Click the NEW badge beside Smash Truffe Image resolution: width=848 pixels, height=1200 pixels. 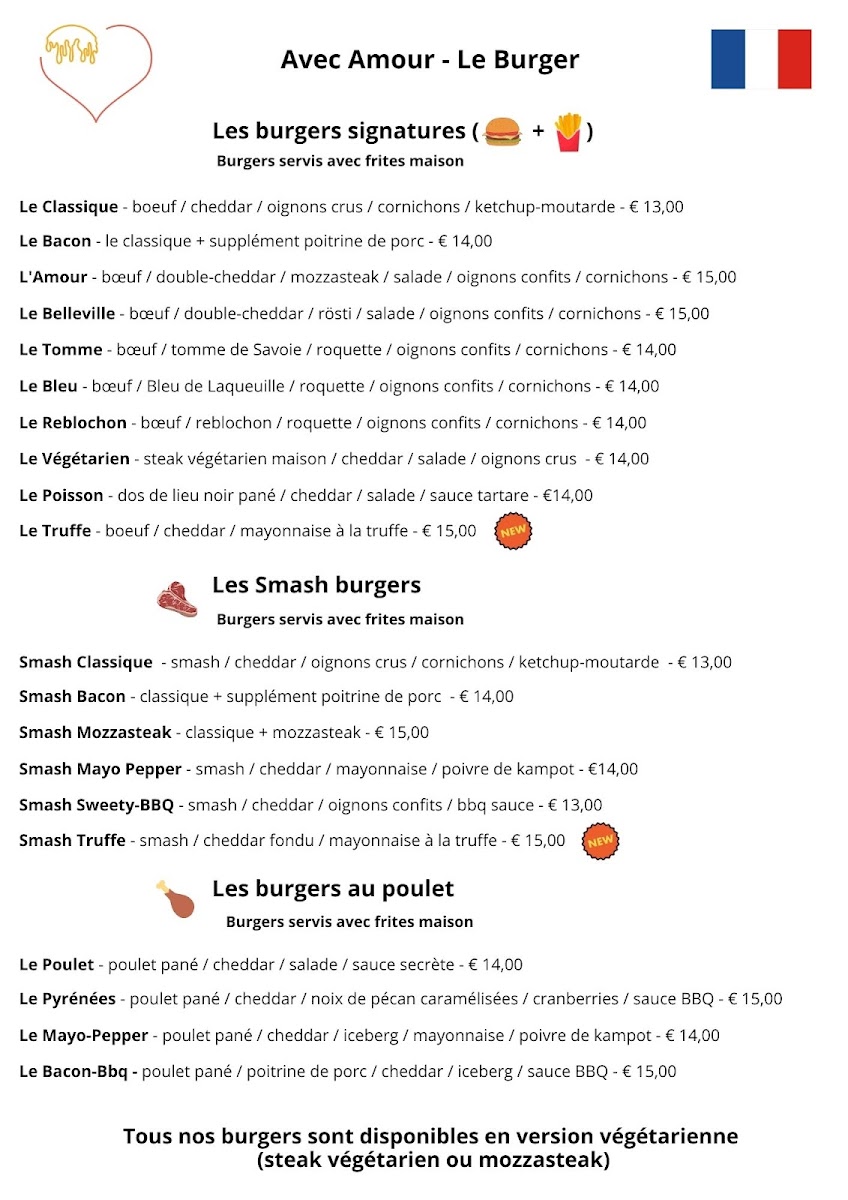coord(600,841)
